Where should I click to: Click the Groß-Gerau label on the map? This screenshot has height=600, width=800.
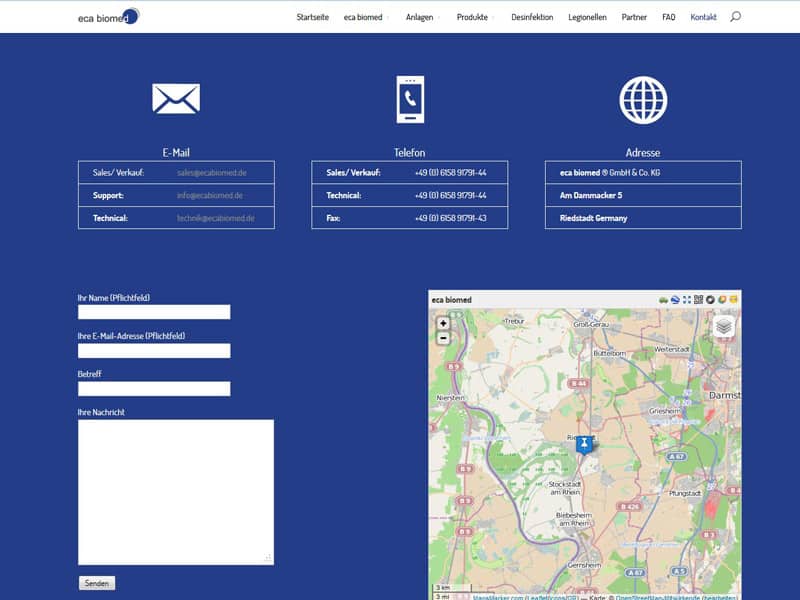pyautogui.click(x=591, y=324)
